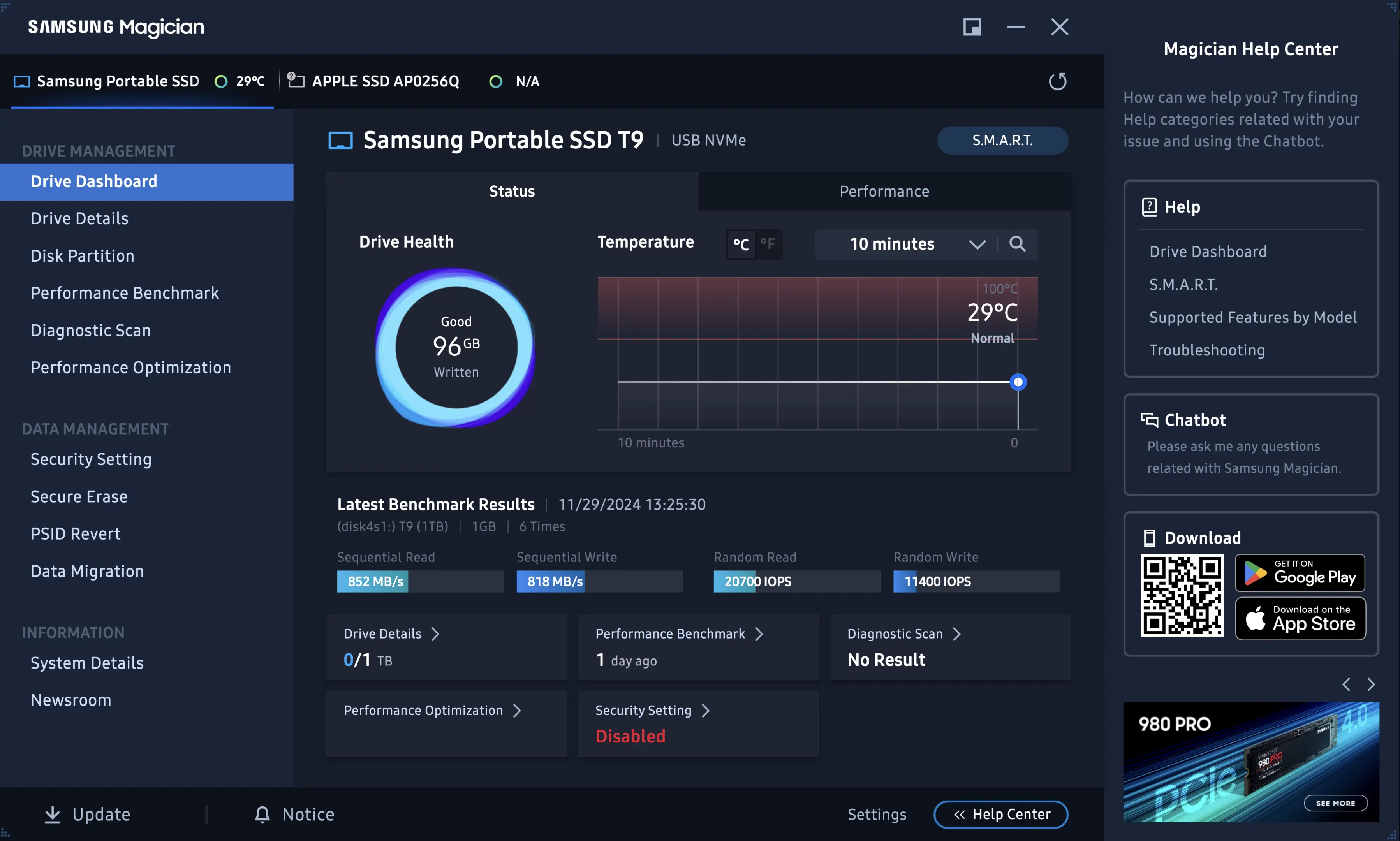Image resolution: width=1400 pixels, height=841 pixels.
Task: Switch to the Status tab
Action: click(512, 192)
